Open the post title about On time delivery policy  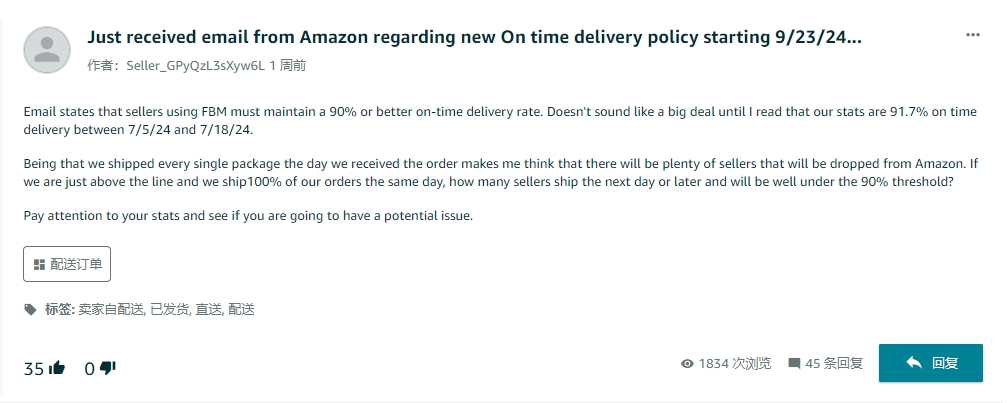point(474,37)
